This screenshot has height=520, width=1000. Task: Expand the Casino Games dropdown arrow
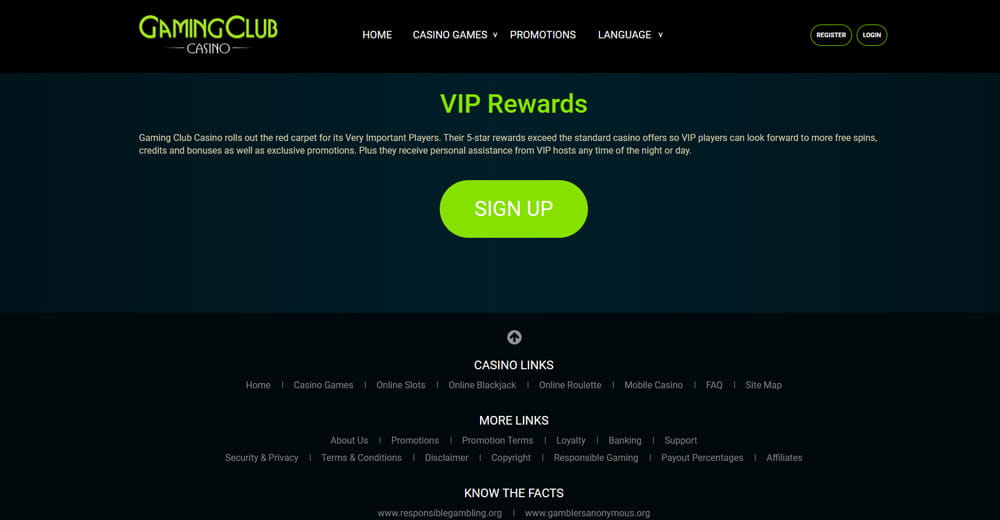coord(495,35)
